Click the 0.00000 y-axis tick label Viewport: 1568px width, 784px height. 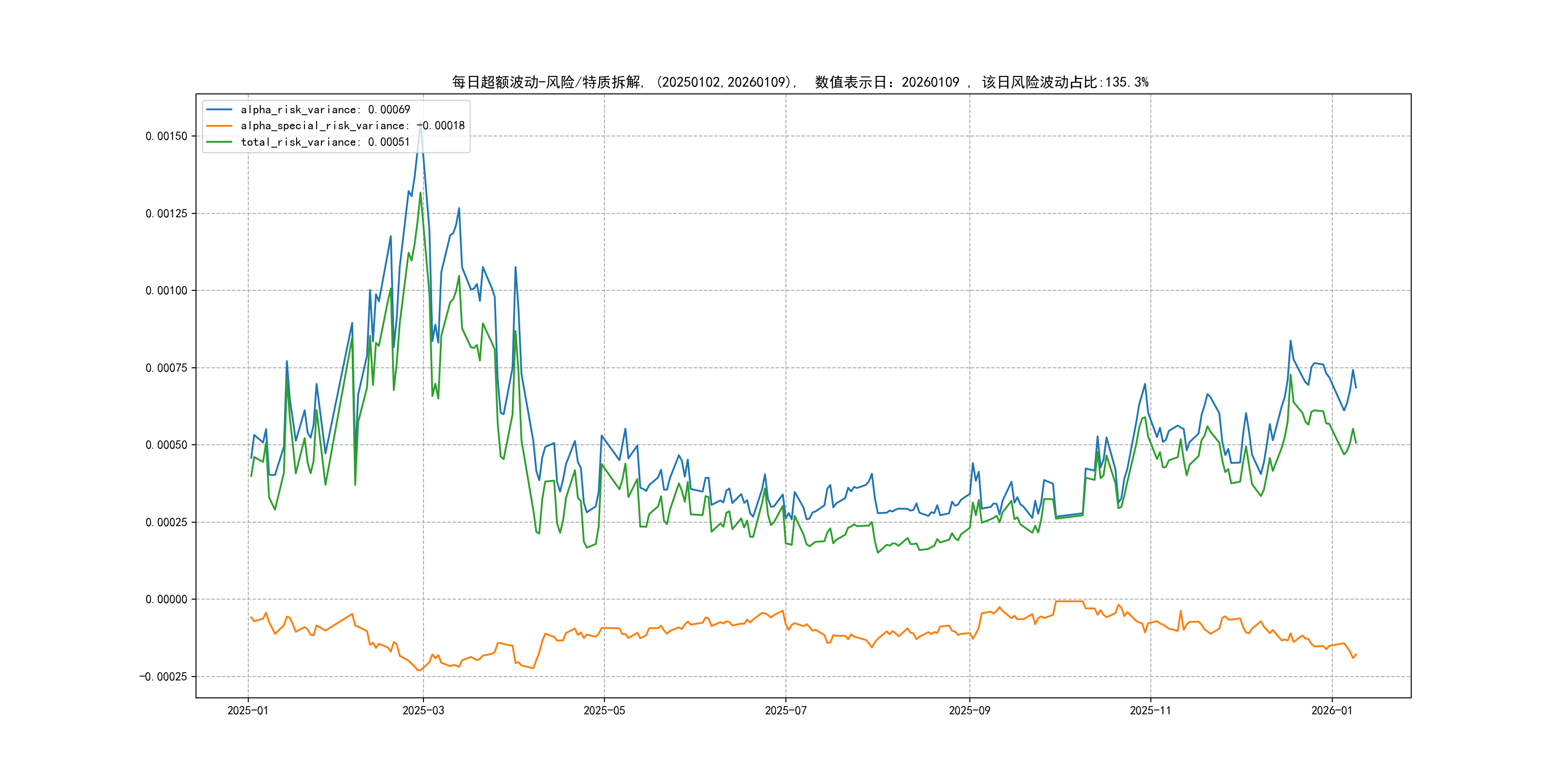pyautogui.click(x=166, y=600)
